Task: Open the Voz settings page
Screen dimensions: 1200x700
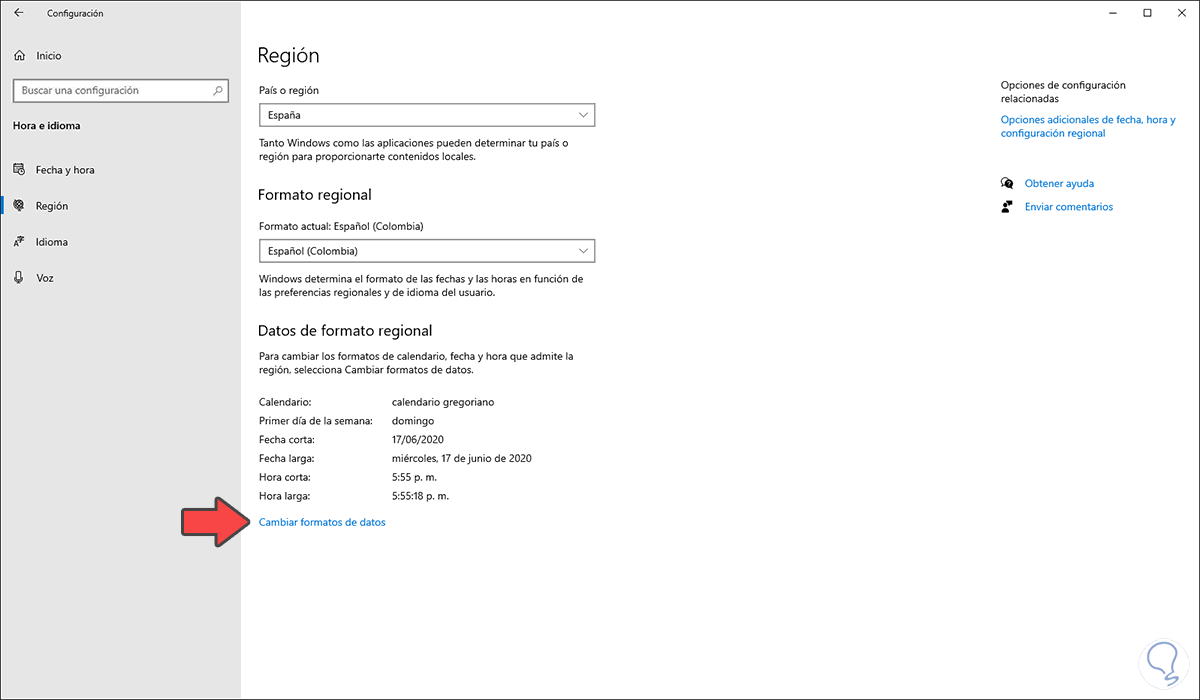Action: 45,278
